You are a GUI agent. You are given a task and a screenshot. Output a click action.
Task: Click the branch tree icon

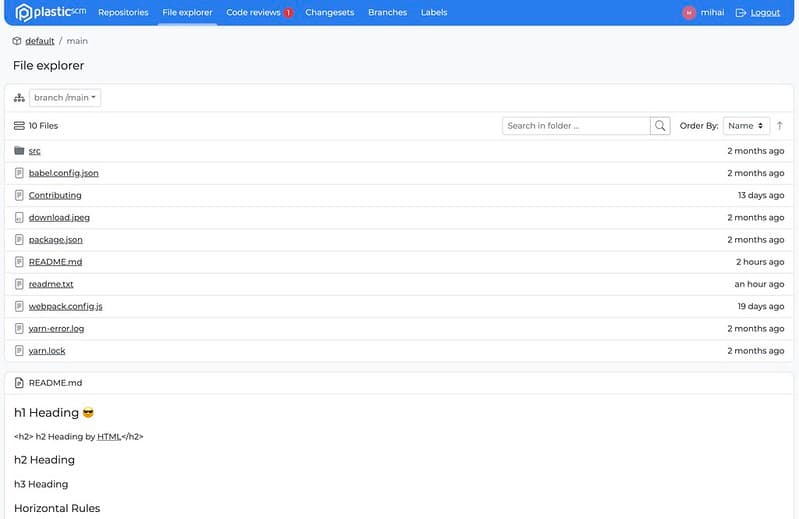click(x=19, y=98)
